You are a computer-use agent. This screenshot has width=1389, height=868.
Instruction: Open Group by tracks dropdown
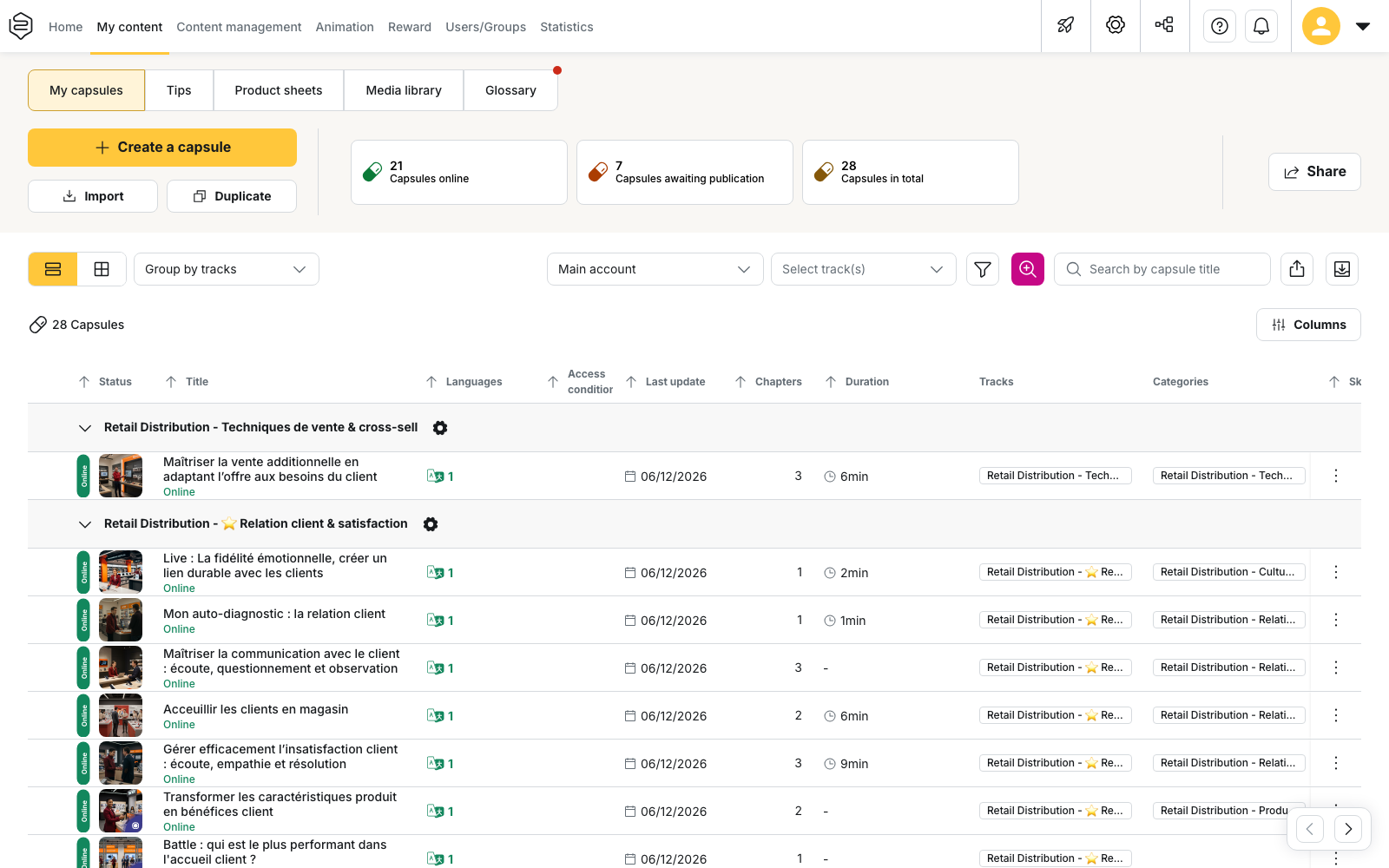click(x=227, y=269)
